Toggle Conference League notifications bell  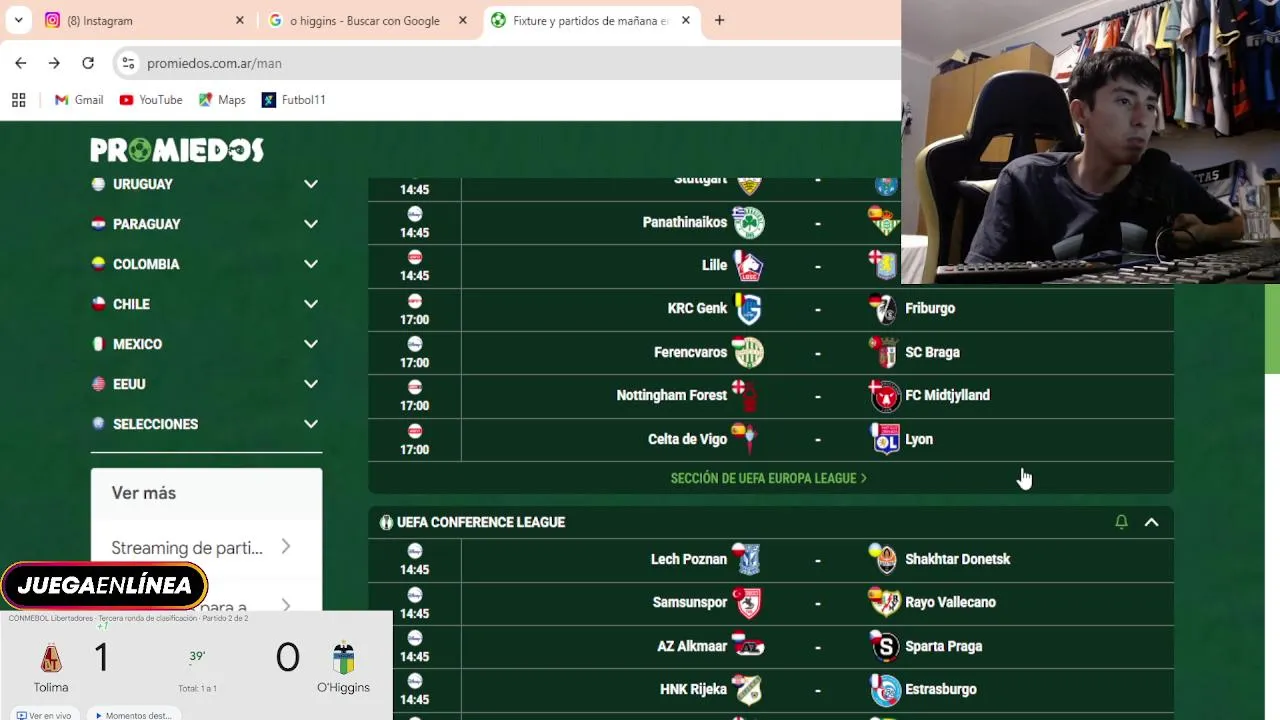click(x=1121, y=522)
